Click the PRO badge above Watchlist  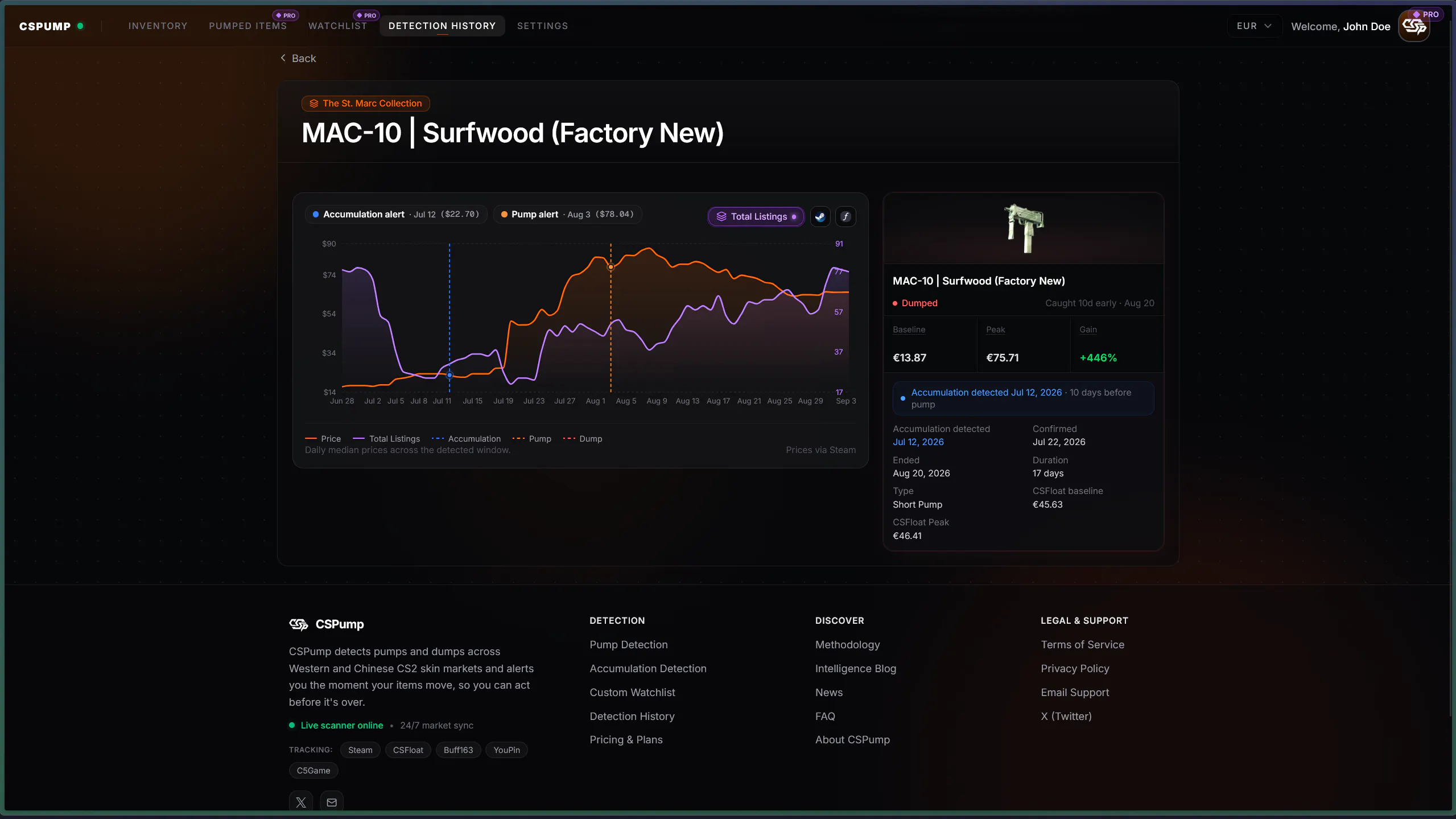point(366,15)
